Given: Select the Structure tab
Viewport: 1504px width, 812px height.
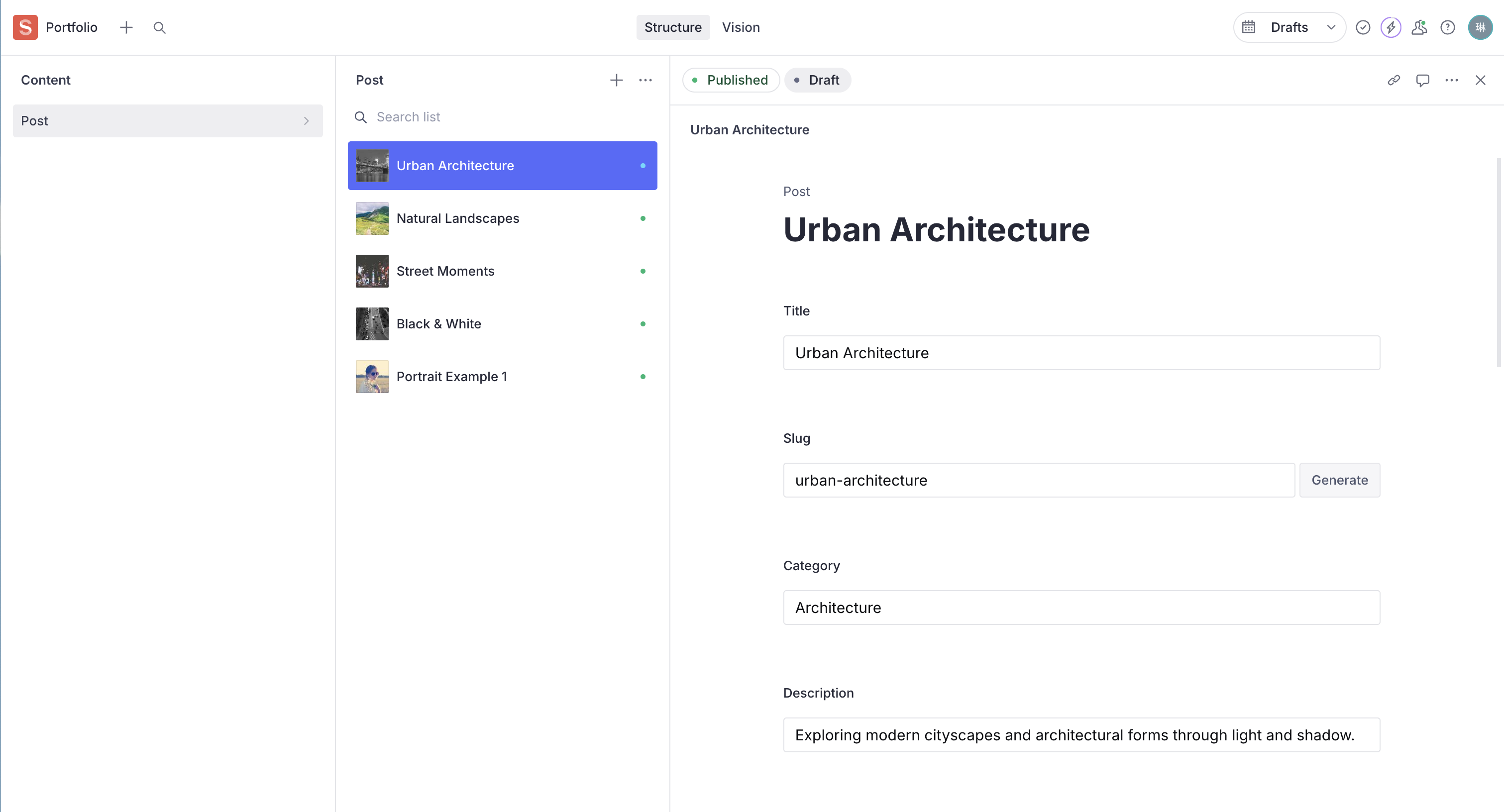Looking at the screenshot, I should pos(672,27).
